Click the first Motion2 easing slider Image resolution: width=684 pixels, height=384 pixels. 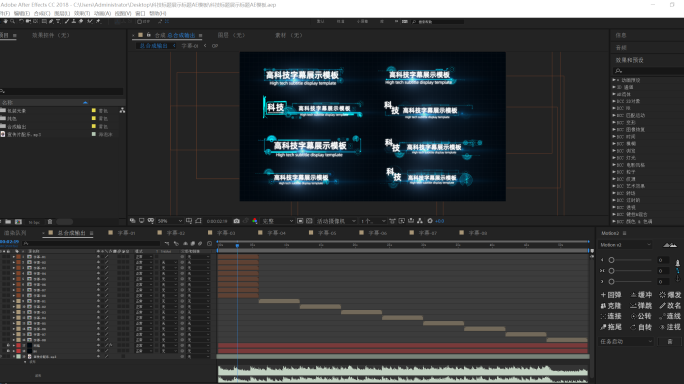tap(630, 260)
